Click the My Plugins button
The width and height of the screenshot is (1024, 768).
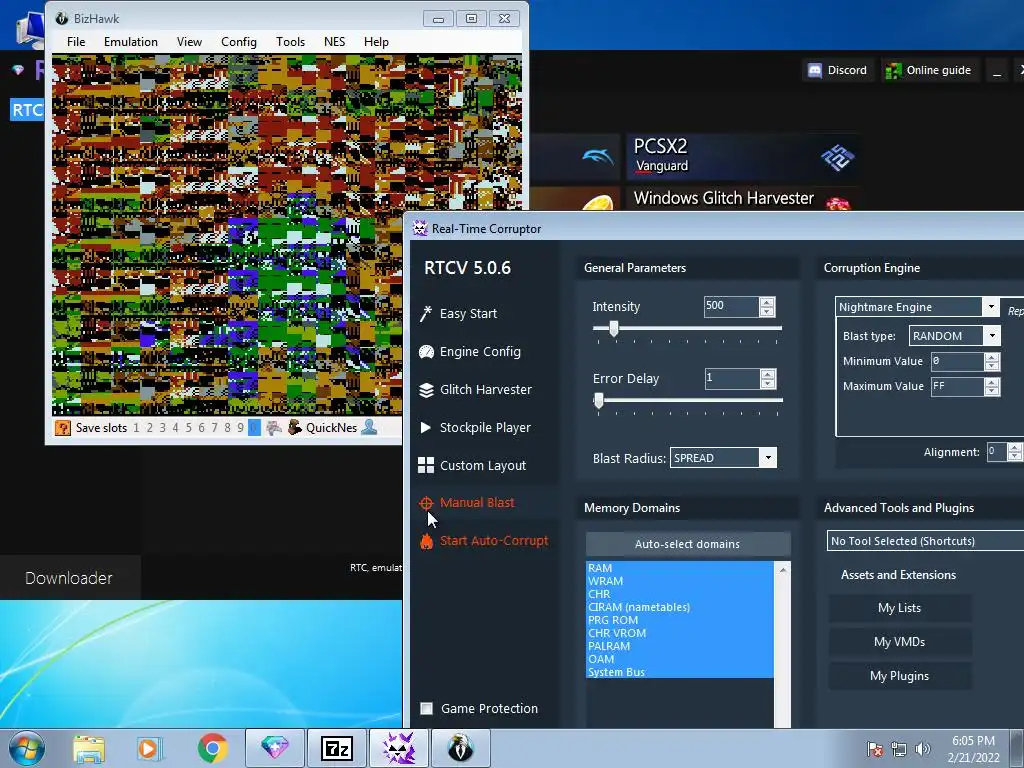[x=899, y=676]
